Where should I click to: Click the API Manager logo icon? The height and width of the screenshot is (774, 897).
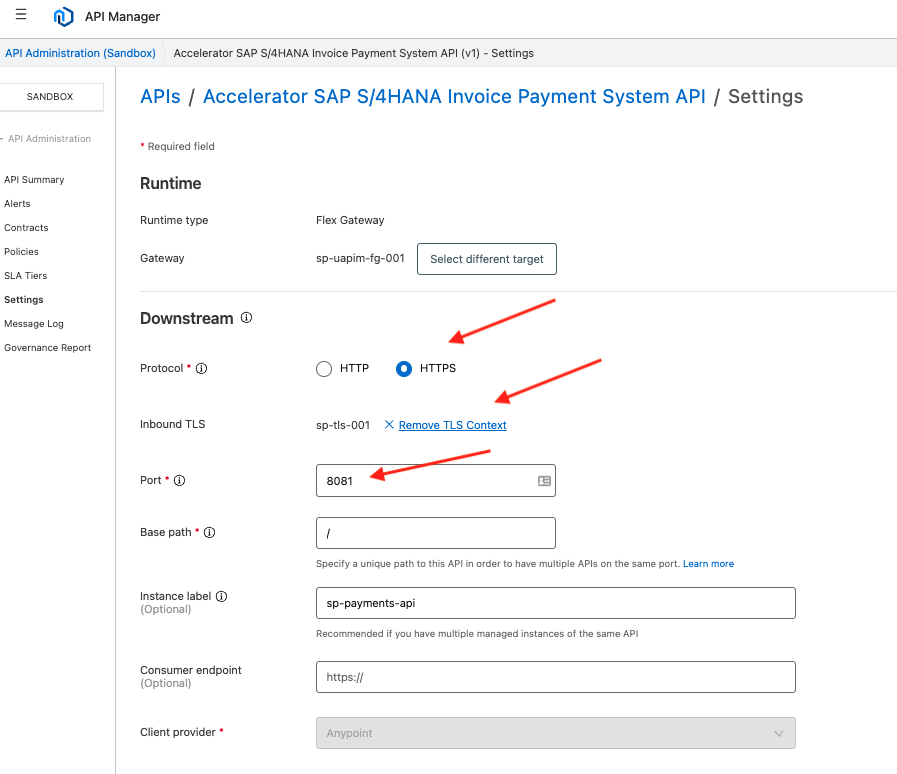pos(63,17)
